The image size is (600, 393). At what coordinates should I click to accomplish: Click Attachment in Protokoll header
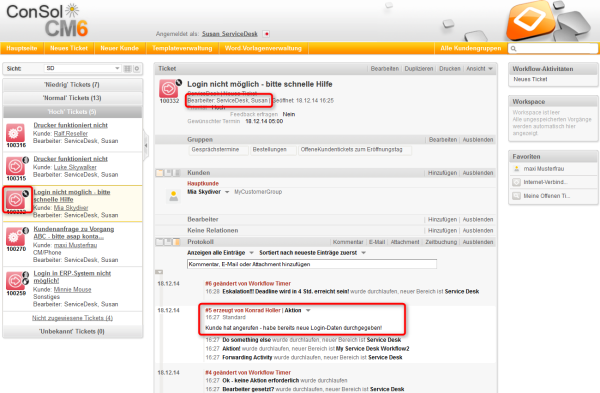[405, 242]
